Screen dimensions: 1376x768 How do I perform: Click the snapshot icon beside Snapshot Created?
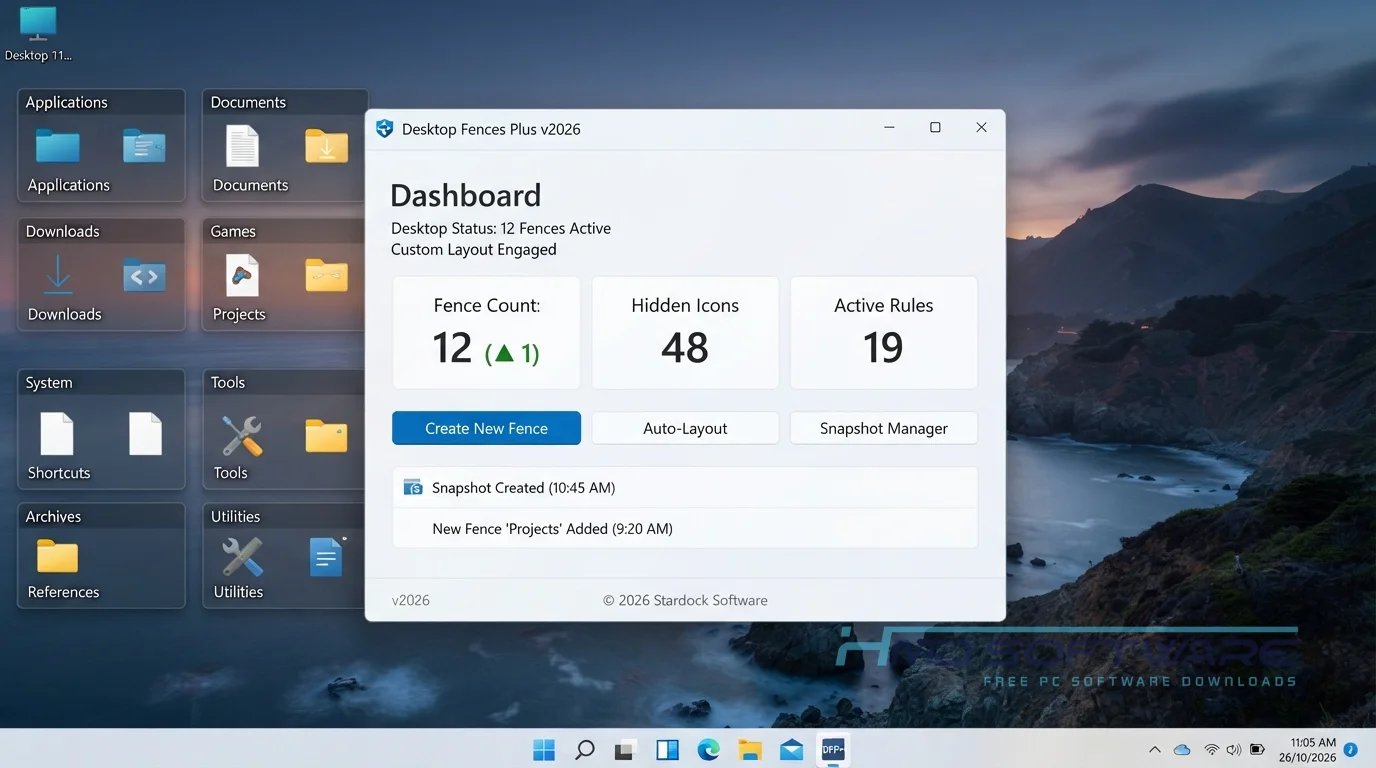[413, 487]
